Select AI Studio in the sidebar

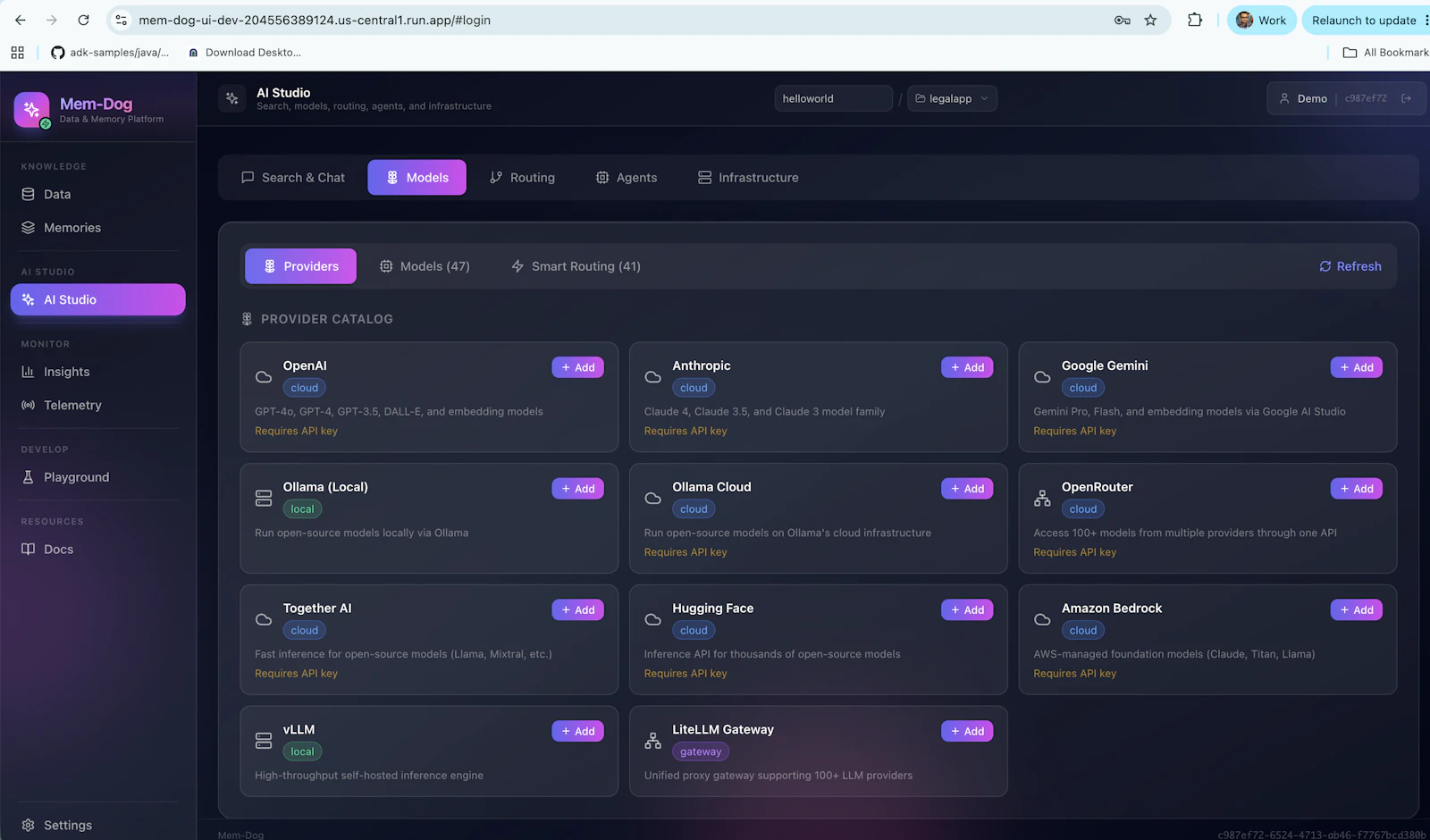tap(98, 299)
